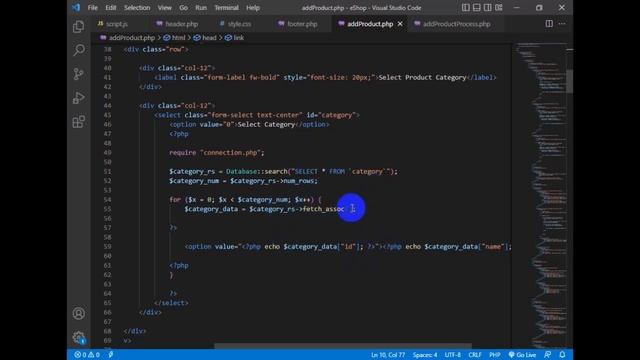Open the File menu

[x=93, y=8]
